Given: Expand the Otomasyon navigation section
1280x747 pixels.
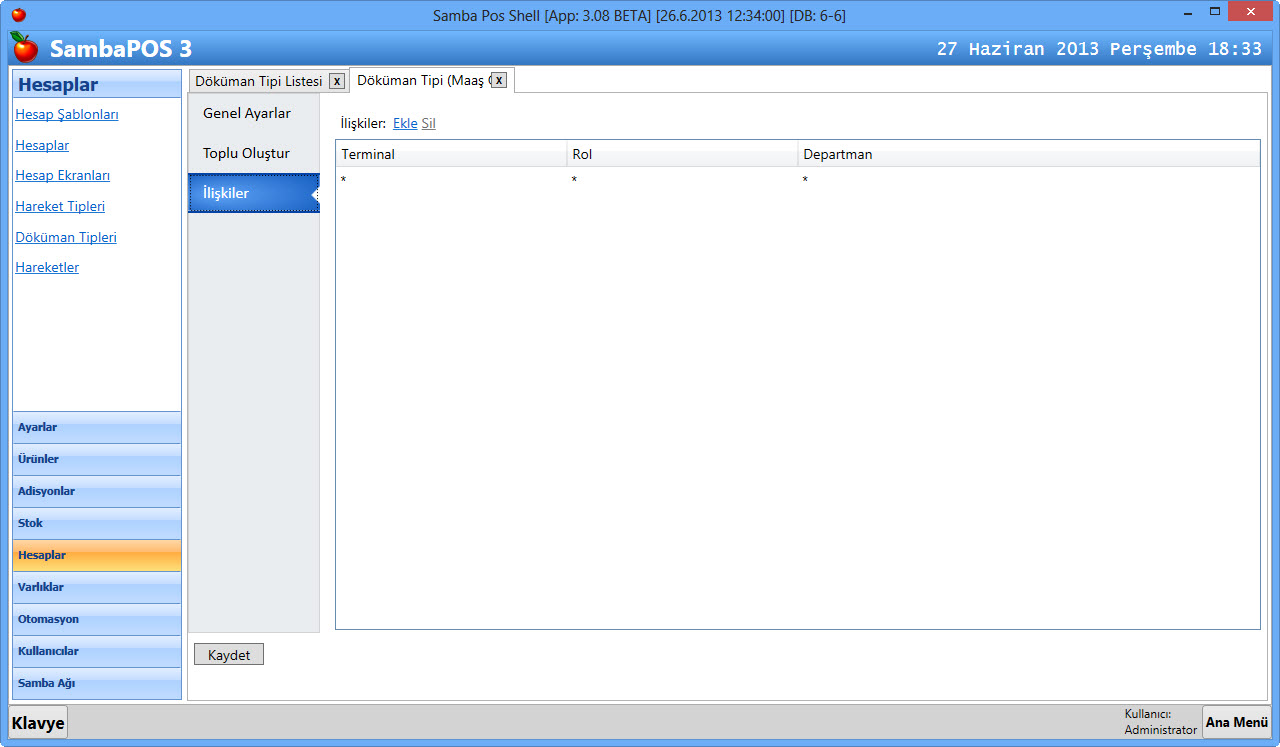Looking at the screenshot, I should tap(97, 619).
